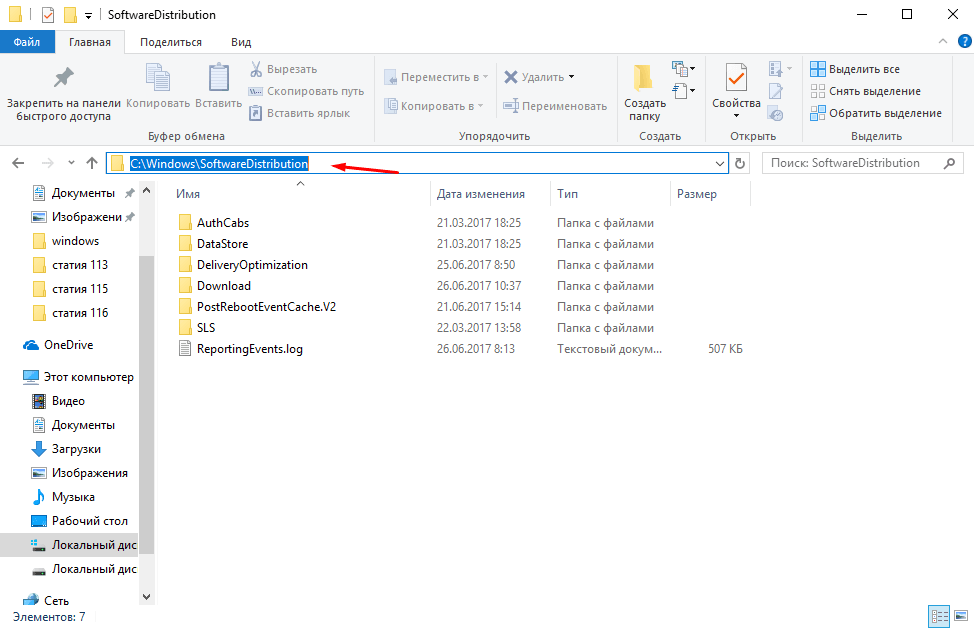Switch to the Поделиться tab

(171, 42)
